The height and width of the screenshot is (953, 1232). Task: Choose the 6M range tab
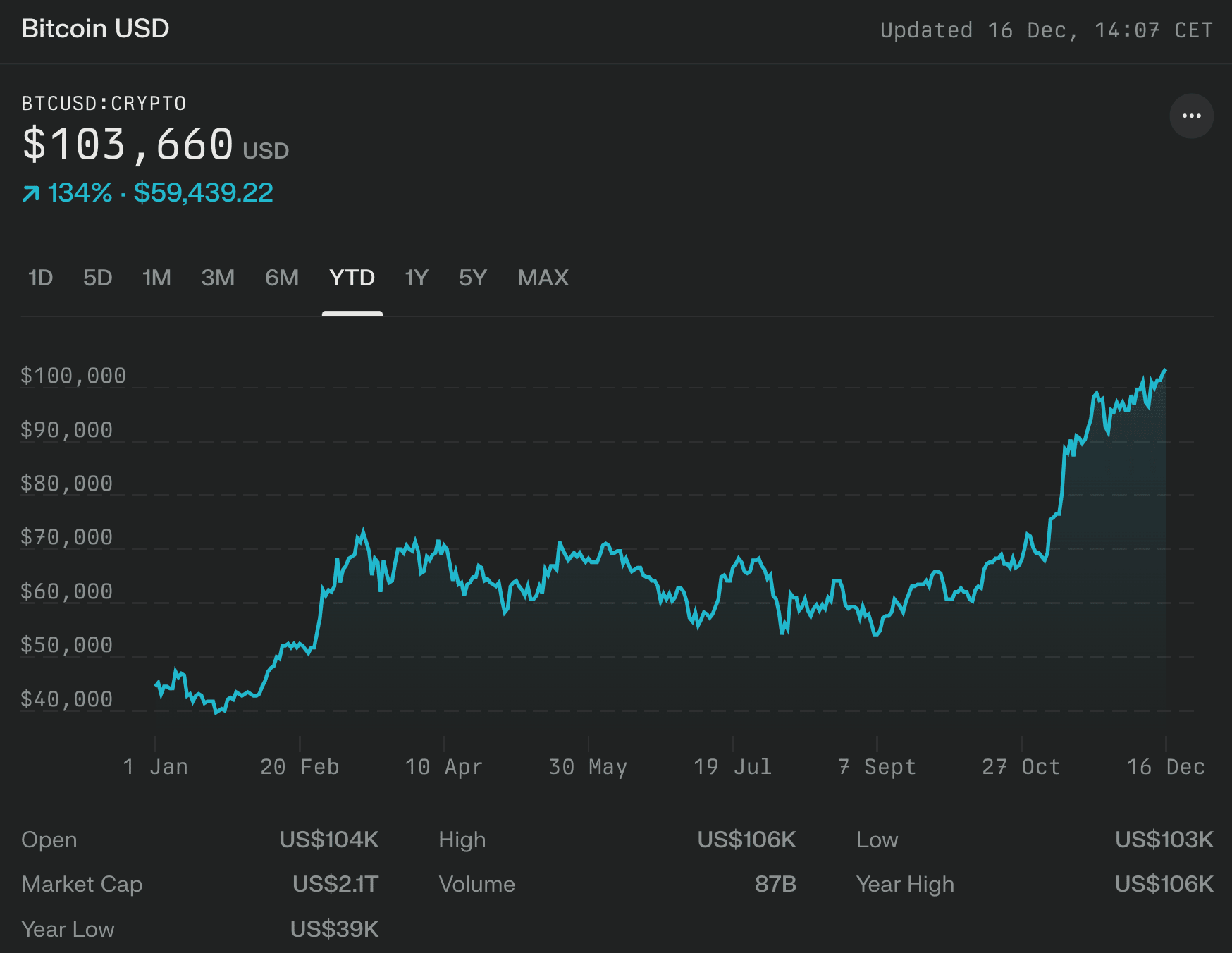pyautogui.click(x=282, y=278)
